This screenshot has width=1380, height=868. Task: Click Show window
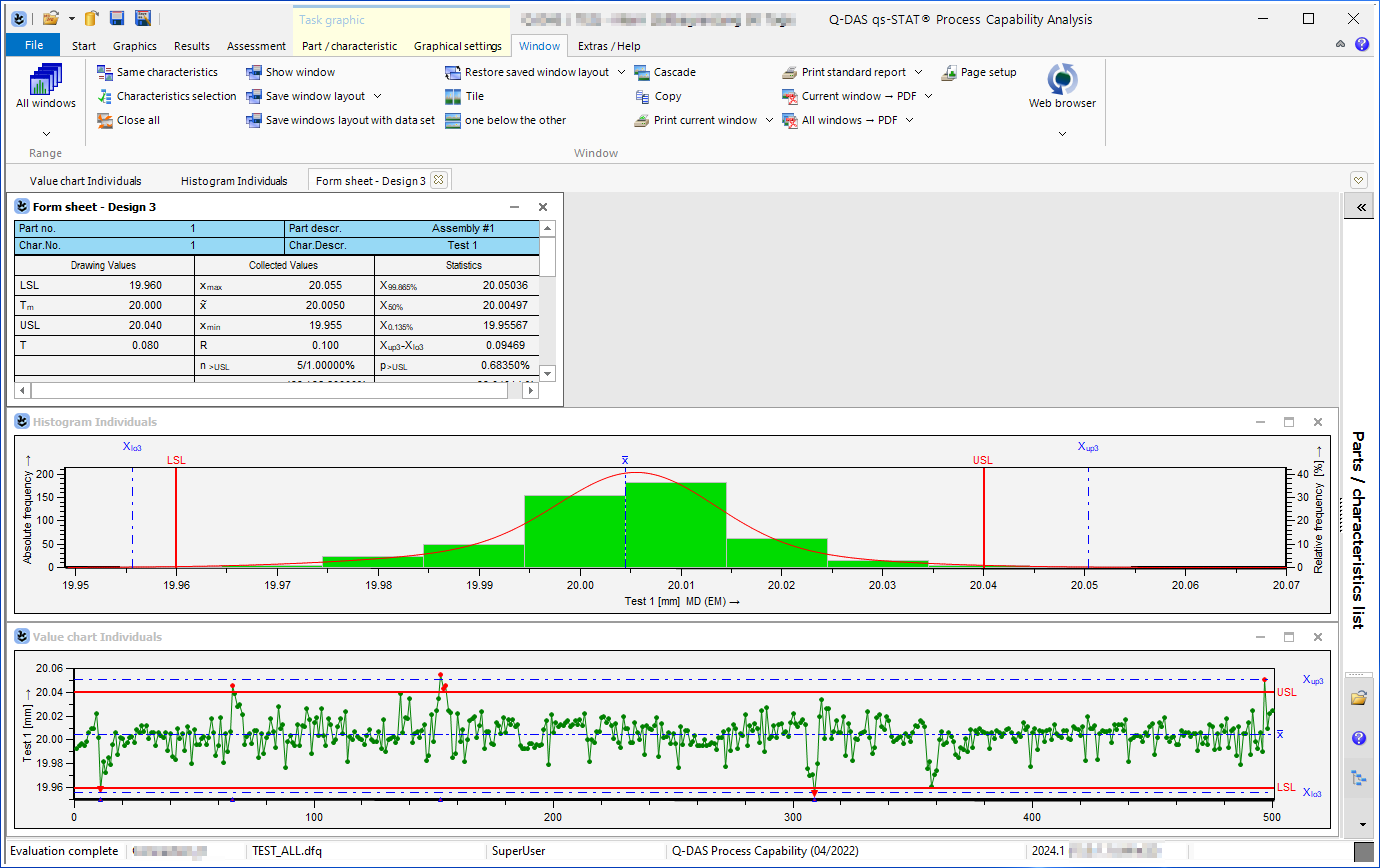[x=291, y=72]
